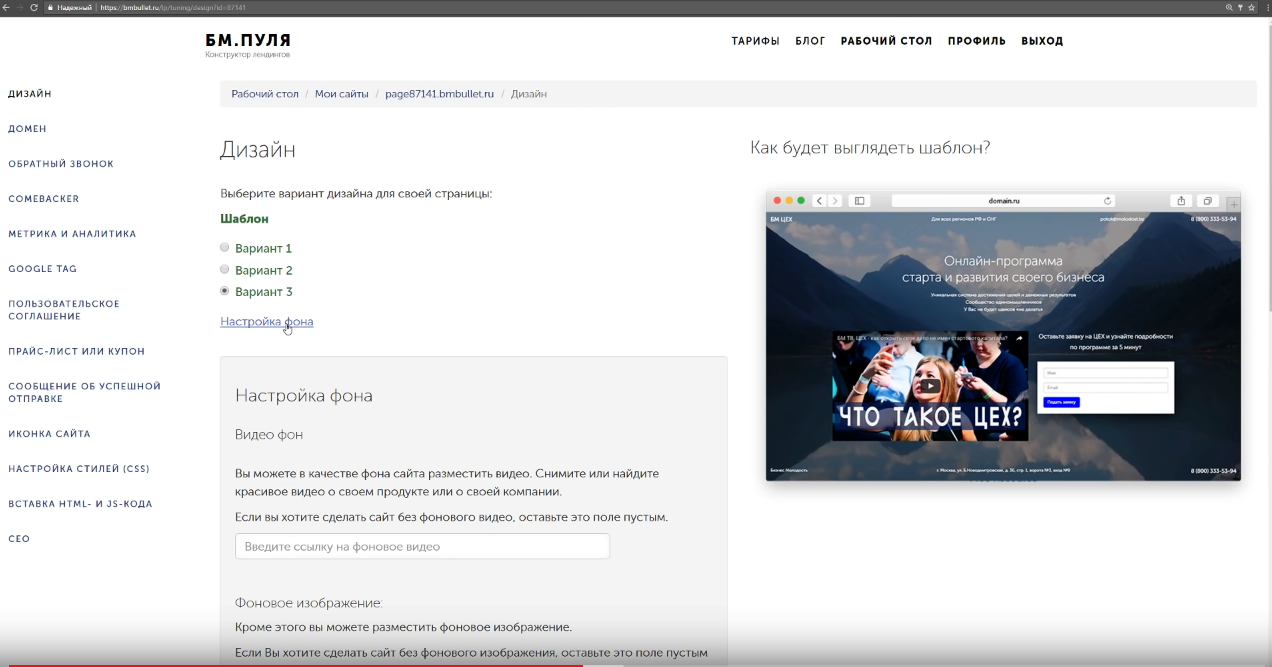Go to ПРОФИЛЬ in the top navigation
Image resolution: width=1272 pixels, height=667 pixels.
[976, 41]
